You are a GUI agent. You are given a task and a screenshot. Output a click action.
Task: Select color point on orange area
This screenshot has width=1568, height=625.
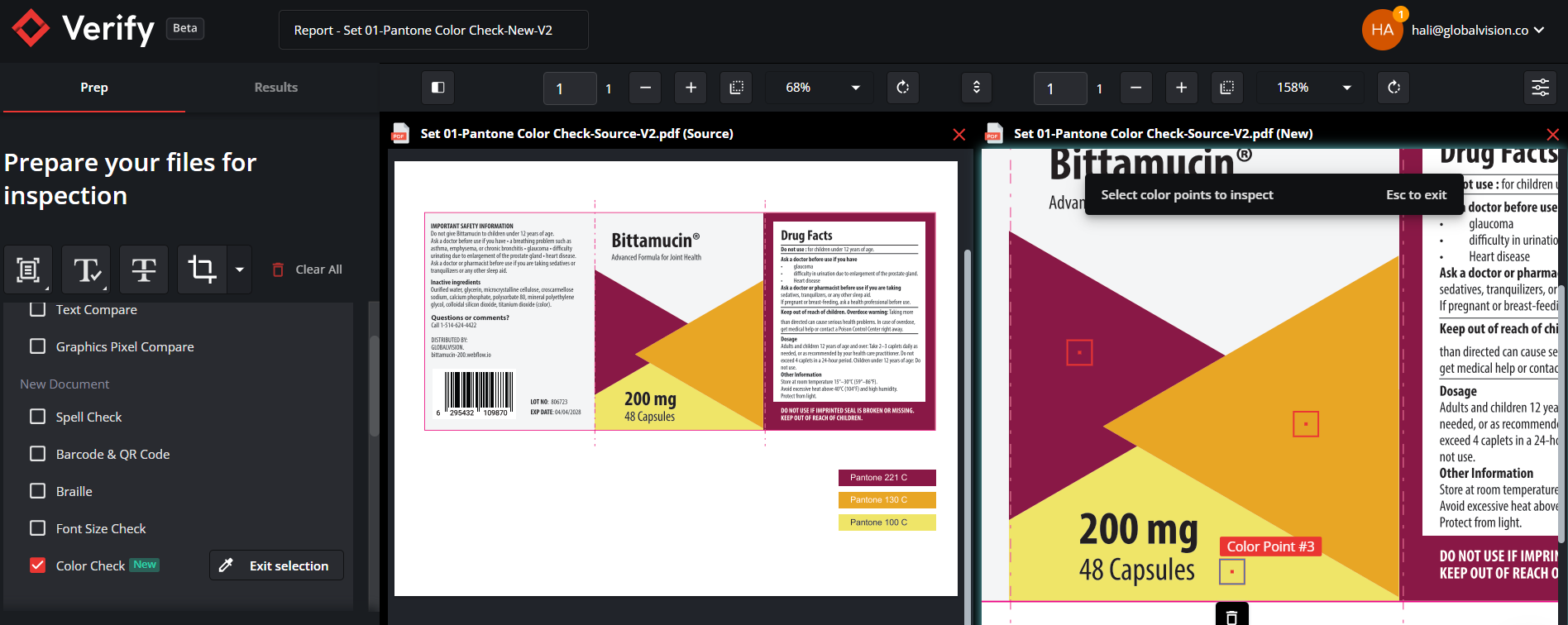[x=1306, y=424]
